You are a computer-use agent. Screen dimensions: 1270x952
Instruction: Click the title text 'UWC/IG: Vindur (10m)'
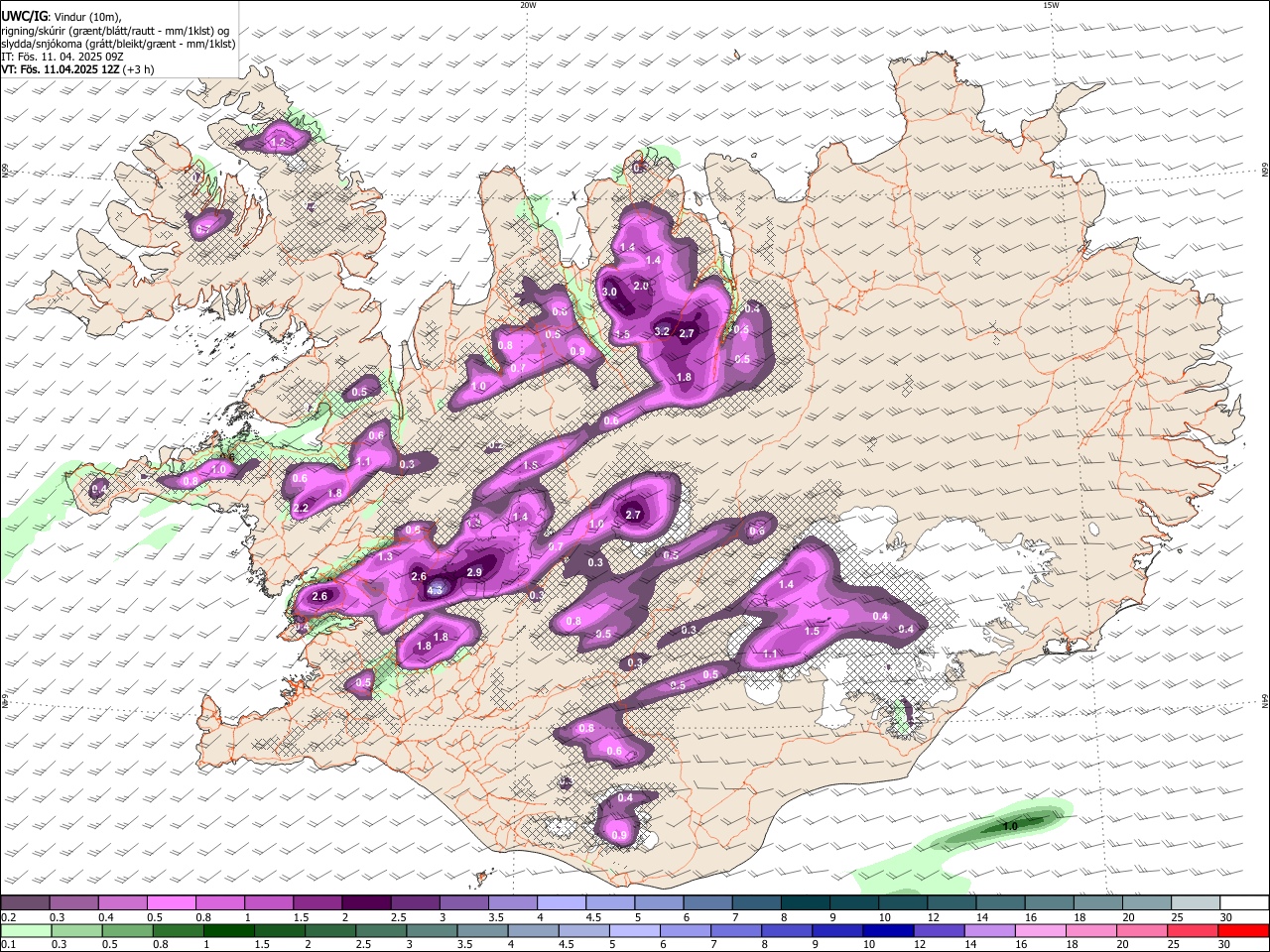(62, 17)
